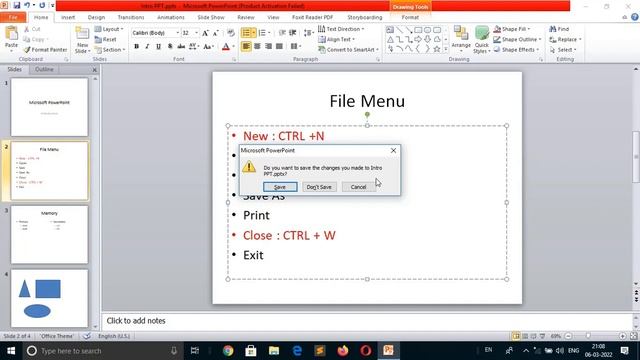The height and width of the screenshot is (360, 640).
Task: Open Opera browser from the taskbar
Action: click(366, 350)
